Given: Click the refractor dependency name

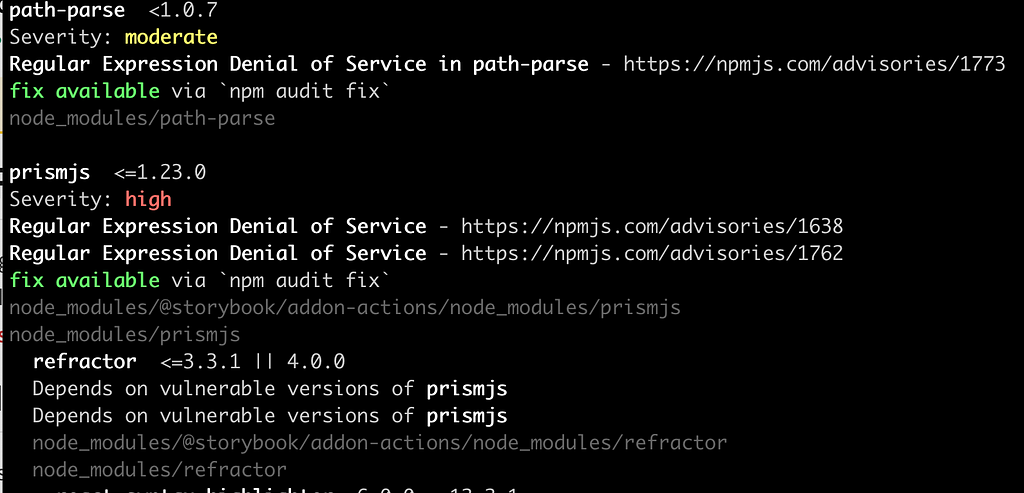Looking at the screenshot, I should (85, 361).
